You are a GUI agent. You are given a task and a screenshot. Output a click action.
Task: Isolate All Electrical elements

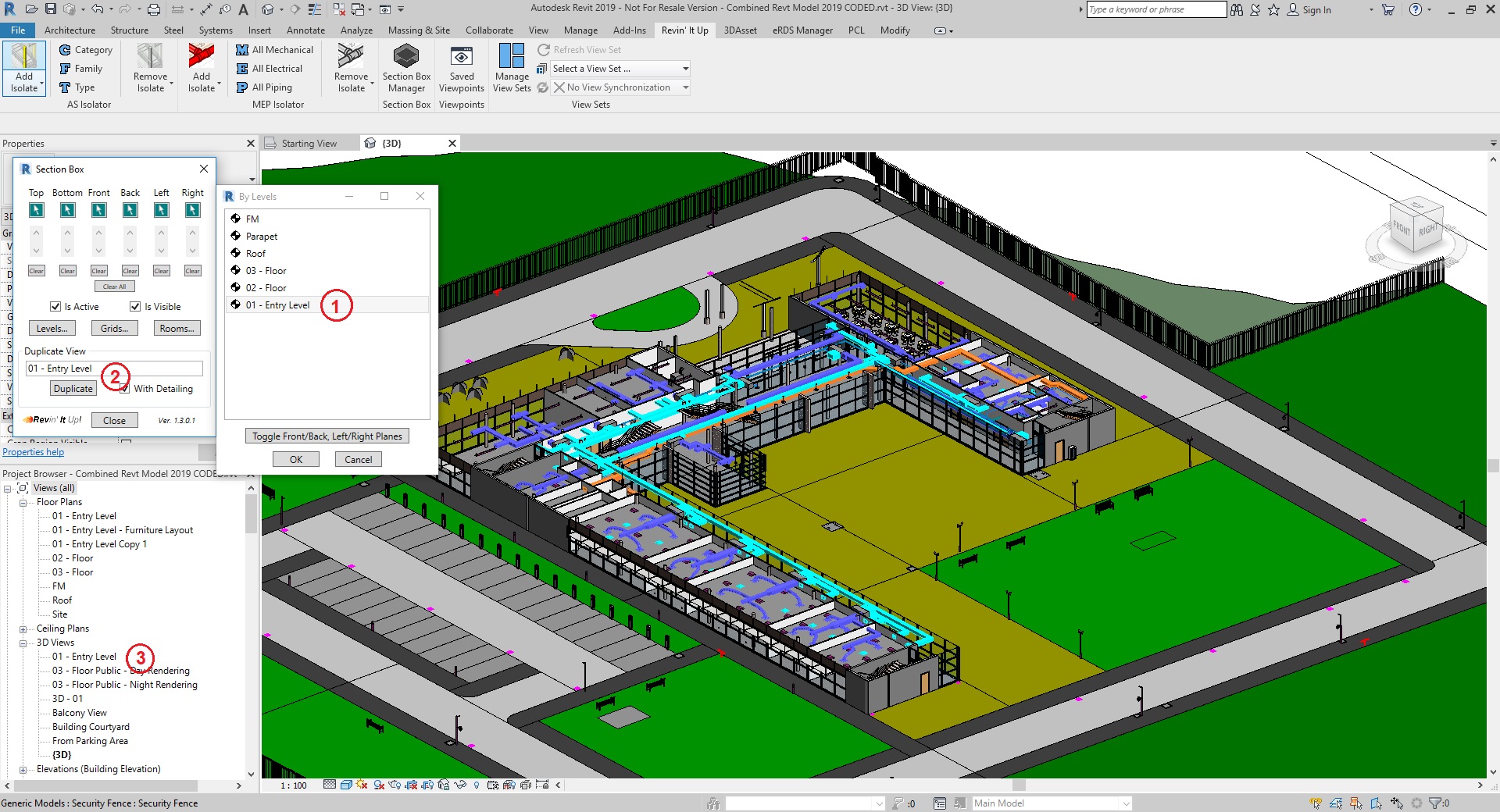pyautogui.click(x=269, y=69)
